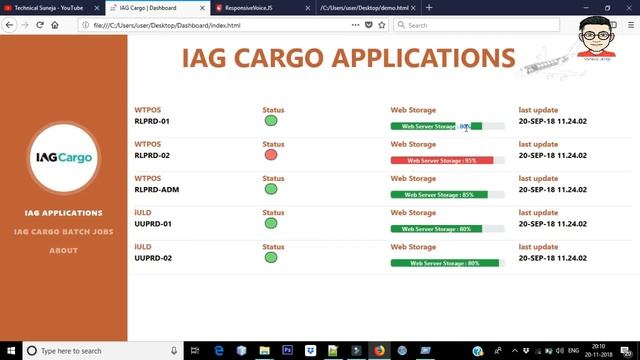Click RLPRD-01 web storage progress bar
Image resolution: width=640 pixels, height=360 pixels.
447,126
